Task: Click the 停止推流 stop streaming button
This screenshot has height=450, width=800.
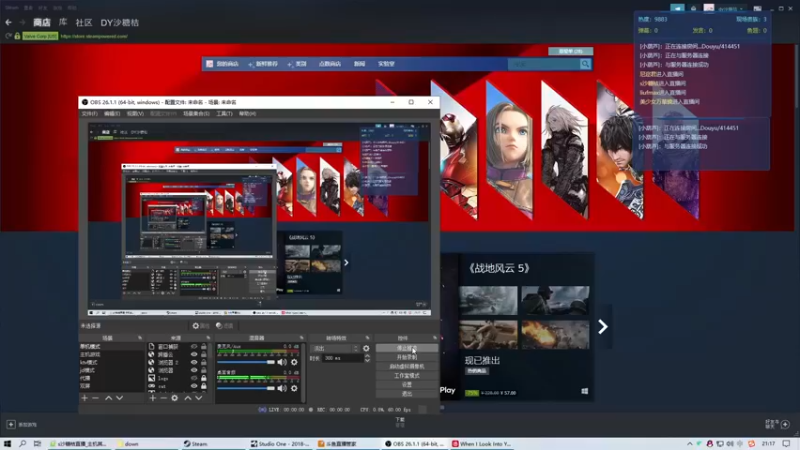Action: [407, 348]
